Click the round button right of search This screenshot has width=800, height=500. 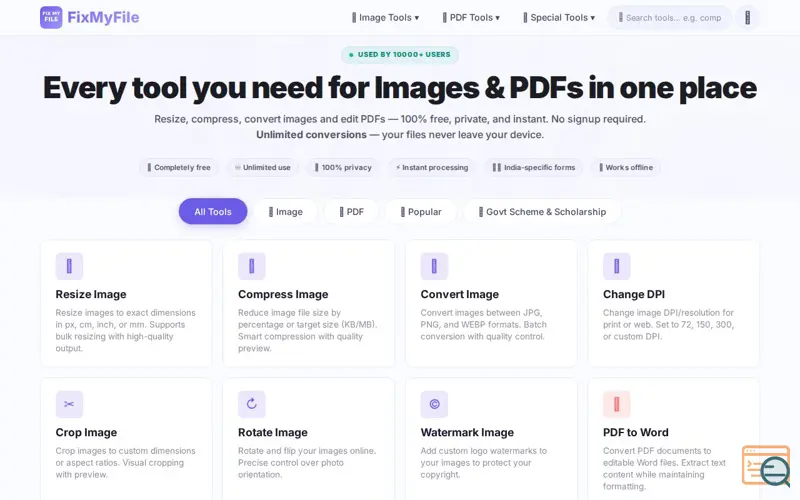click(x=747, y=18)
